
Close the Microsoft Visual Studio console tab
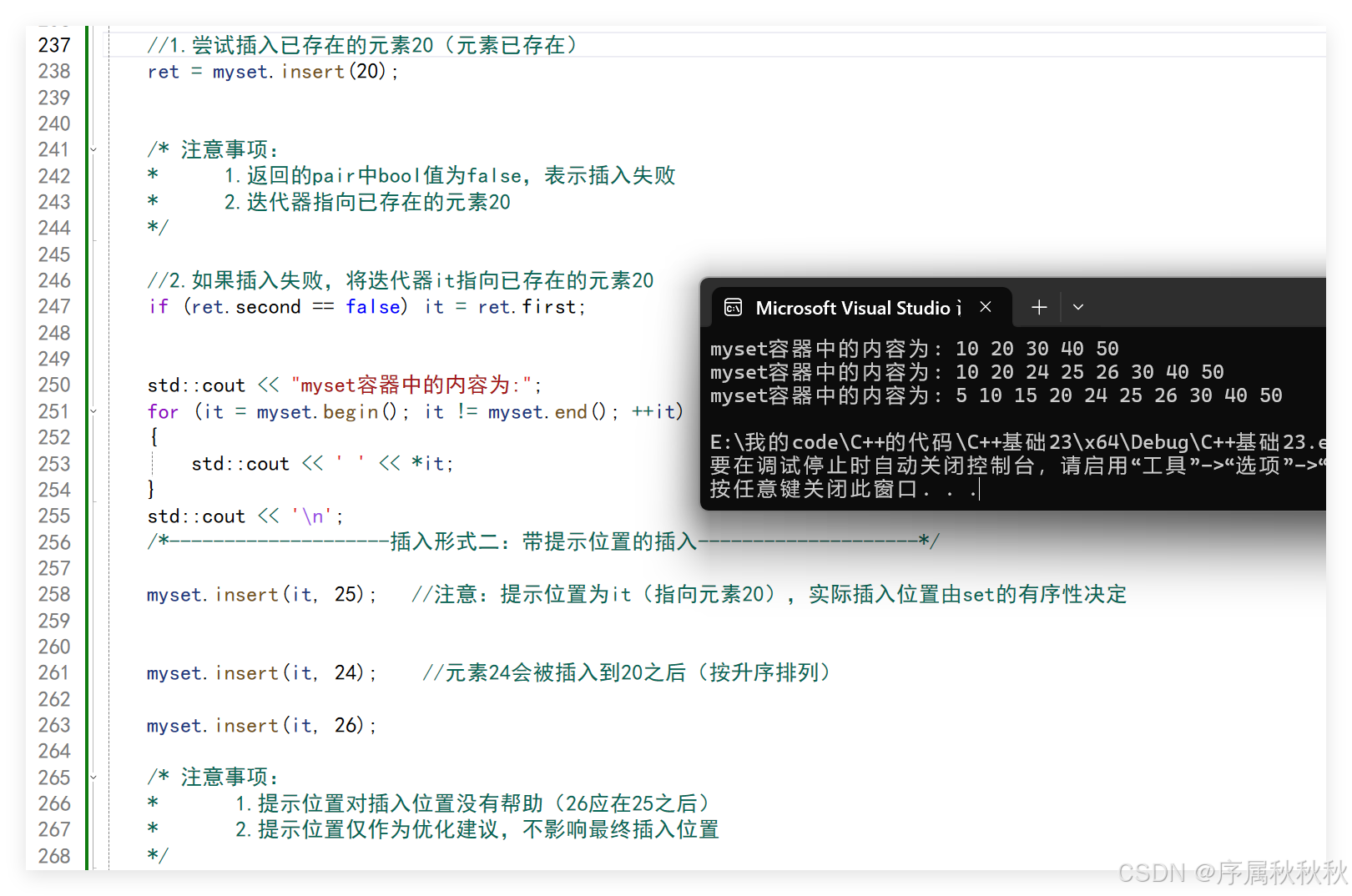click(986, 307)
